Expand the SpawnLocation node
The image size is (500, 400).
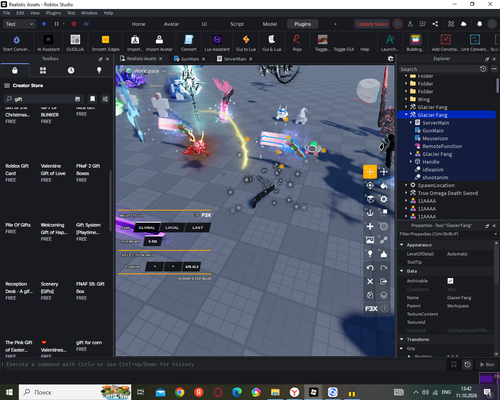406,185
